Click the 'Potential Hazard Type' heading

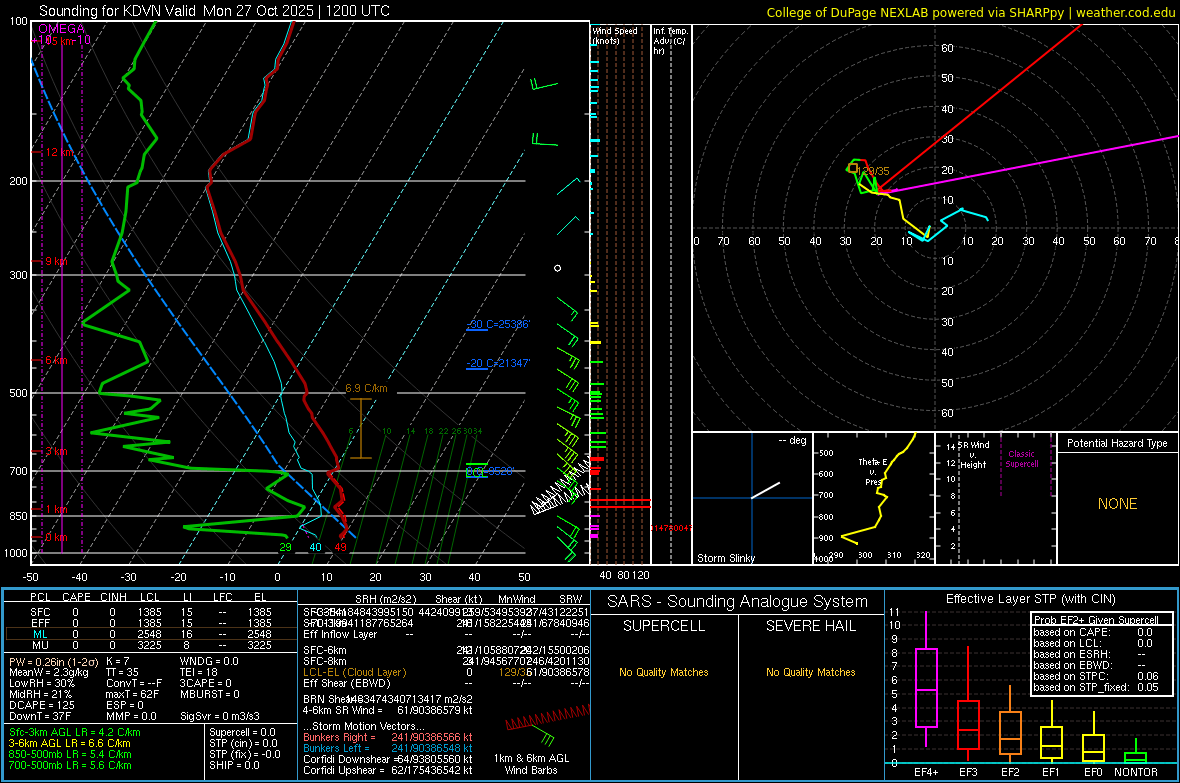tap(1117, 443)
